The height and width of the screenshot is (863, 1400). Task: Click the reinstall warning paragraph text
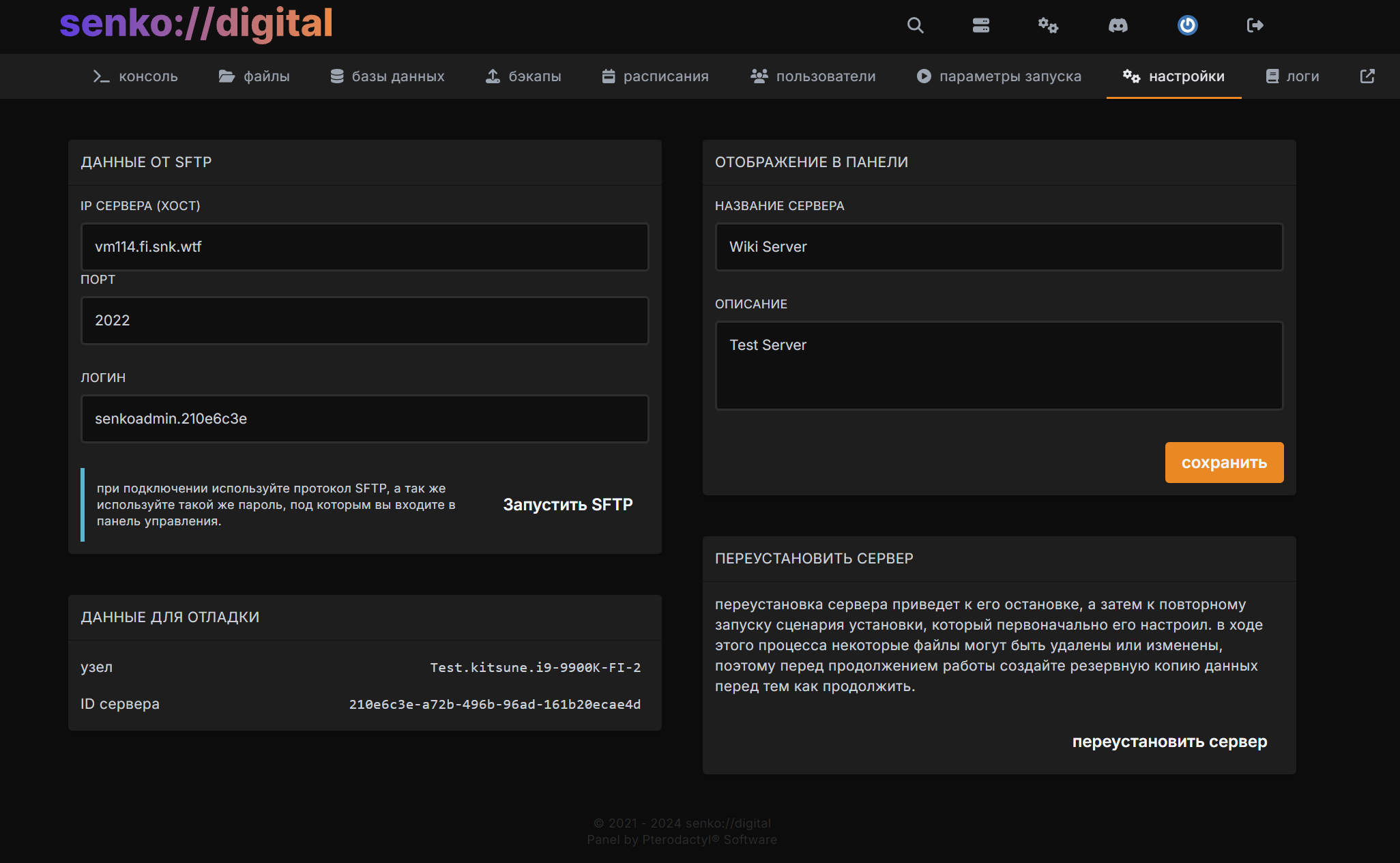pyautogui.click(x=989, y=645)
